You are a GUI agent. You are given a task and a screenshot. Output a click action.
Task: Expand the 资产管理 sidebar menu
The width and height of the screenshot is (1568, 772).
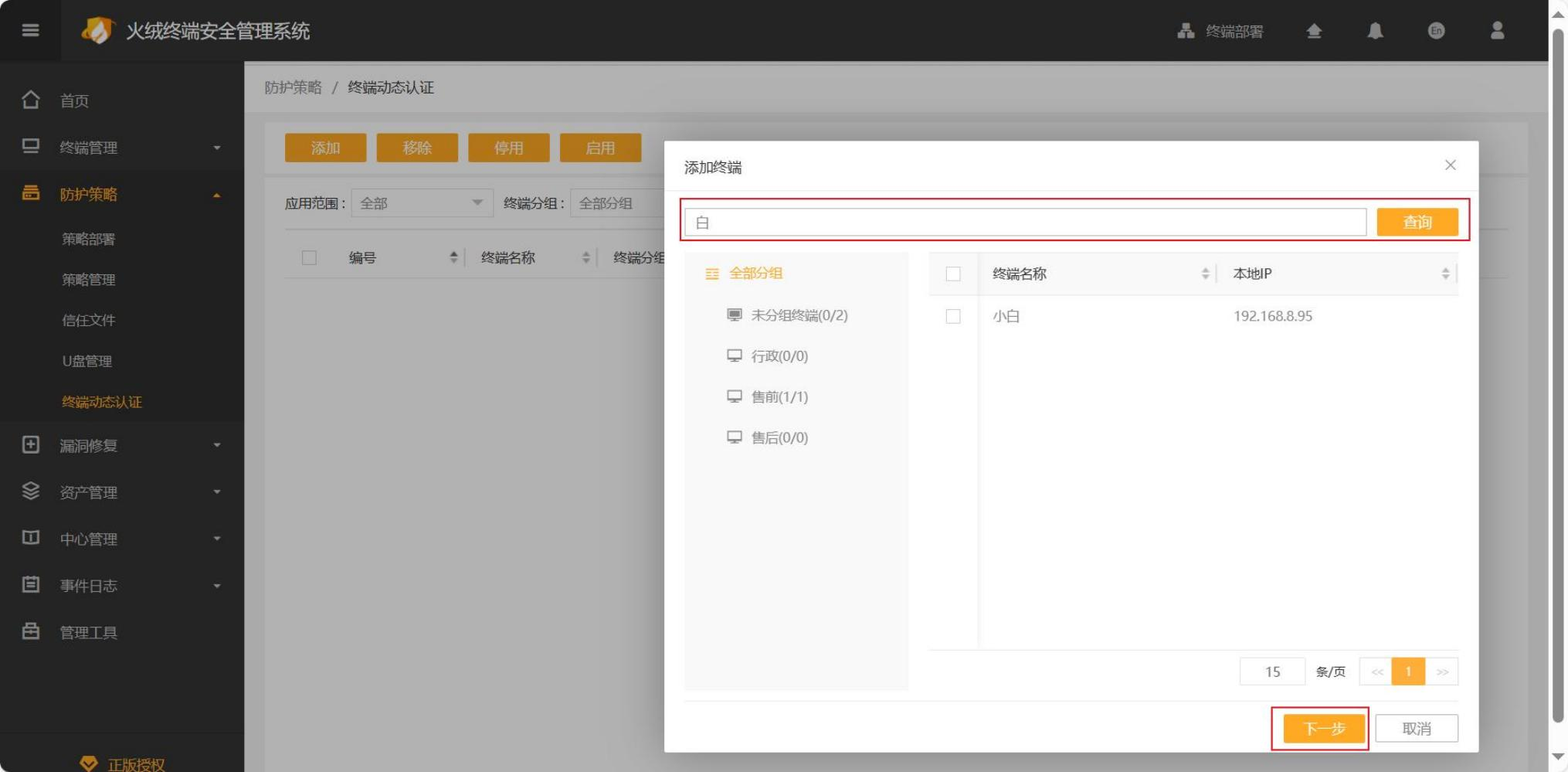coord(121,492)
